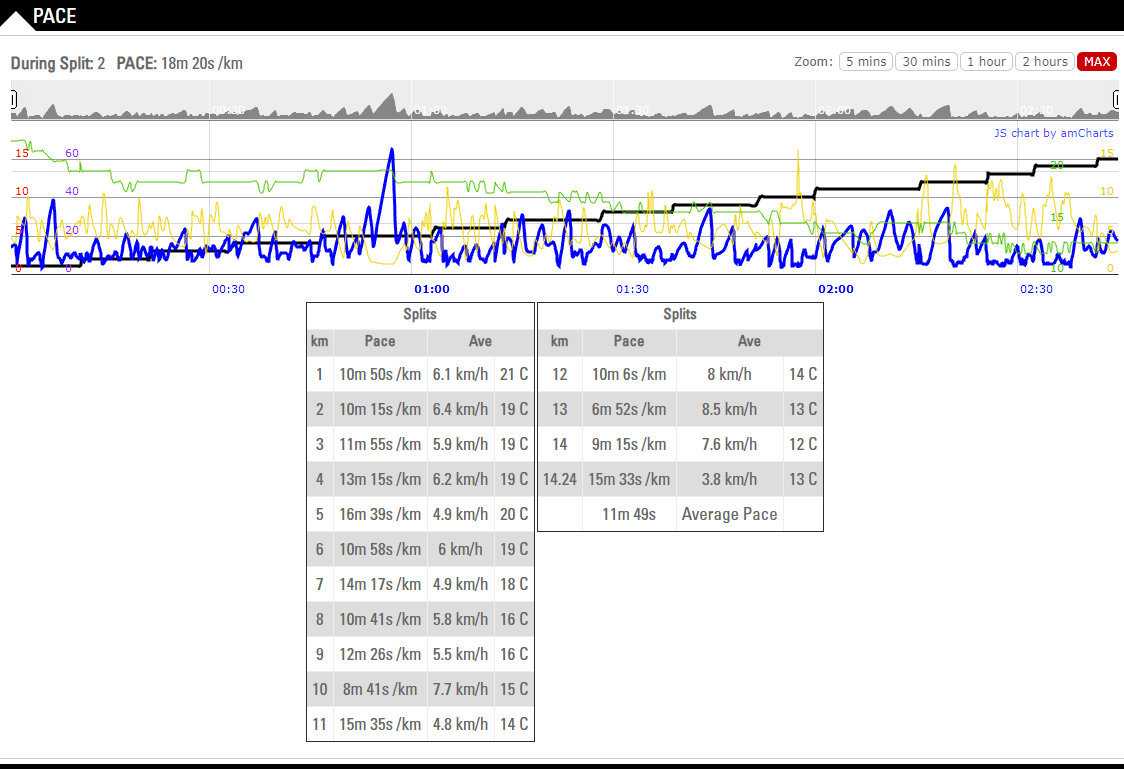This screenshot has height=769, width=1124.
Task: Click the 01:00 time axis label
Action: pyautogui.click(x=431, y=289)
